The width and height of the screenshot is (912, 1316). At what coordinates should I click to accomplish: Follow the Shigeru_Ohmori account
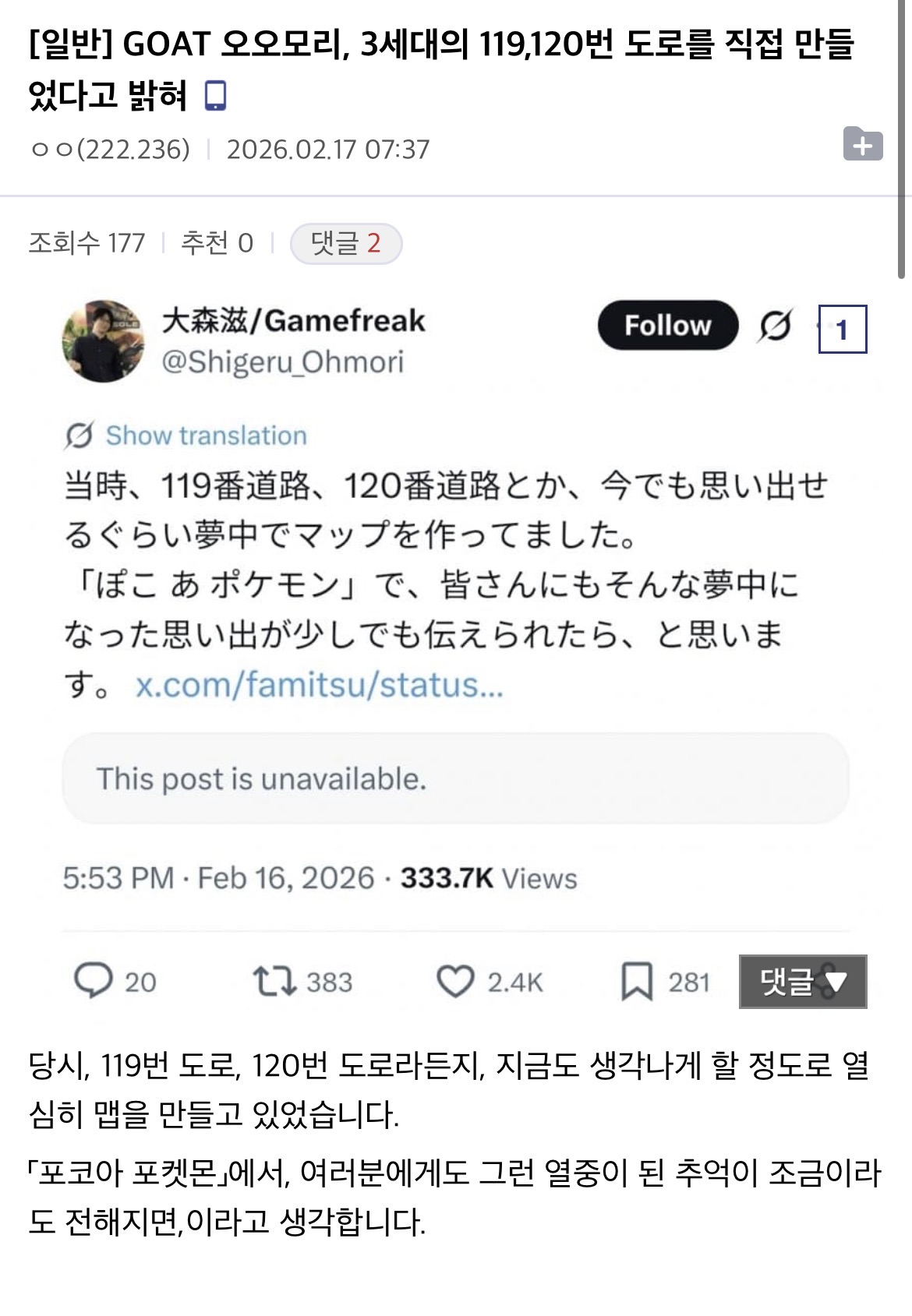coord(667,325)
